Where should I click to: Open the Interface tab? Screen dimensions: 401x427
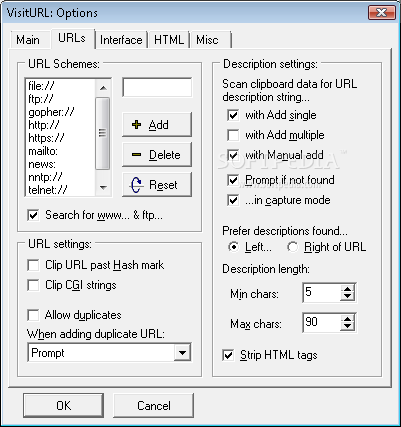pos(121,40)
